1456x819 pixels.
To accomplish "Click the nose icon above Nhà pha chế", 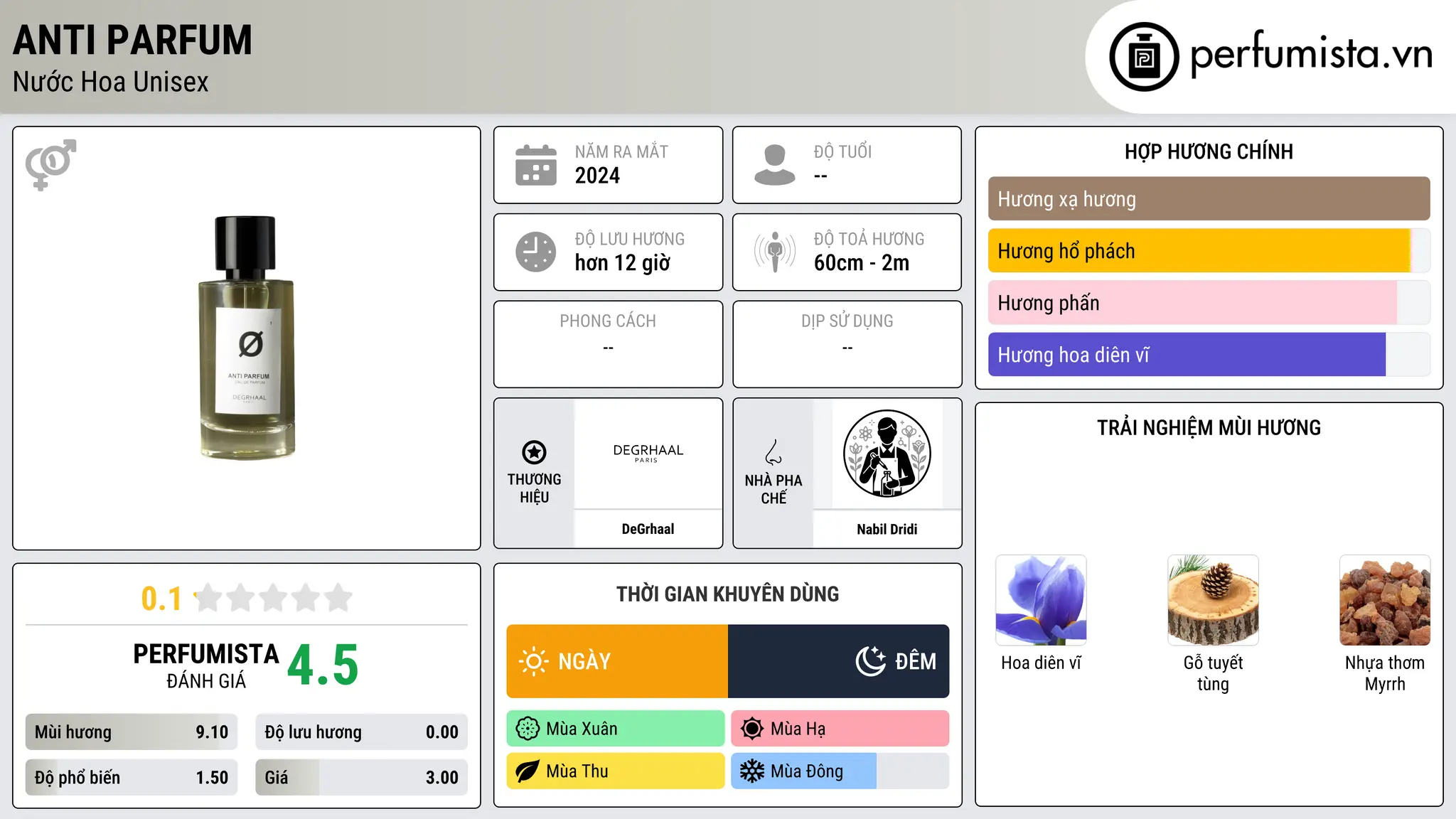I will pyautogui.click(x=773, y=452).
